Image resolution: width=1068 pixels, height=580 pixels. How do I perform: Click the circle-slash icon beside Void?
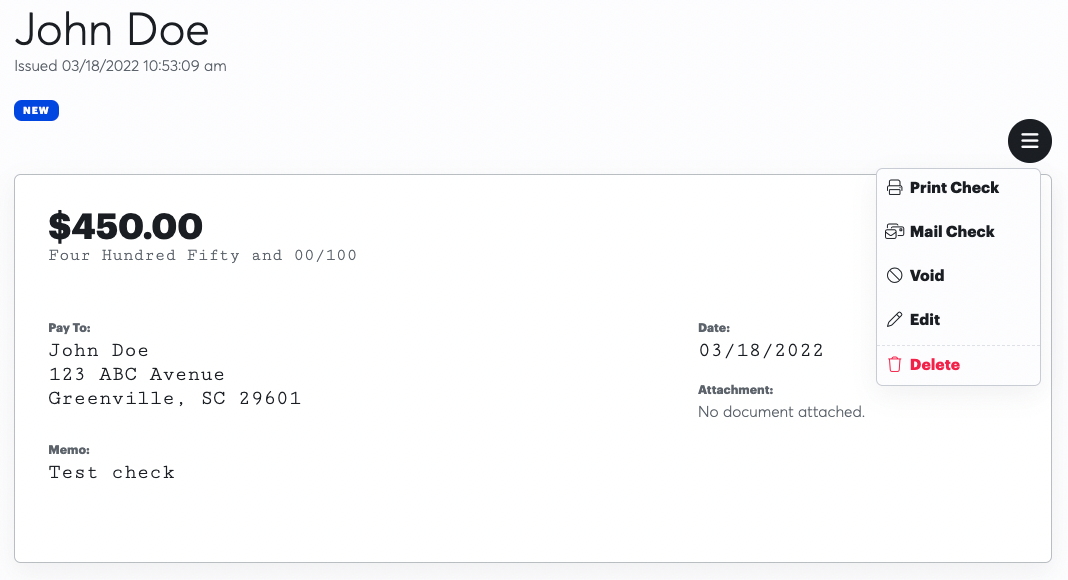[895, 276]
